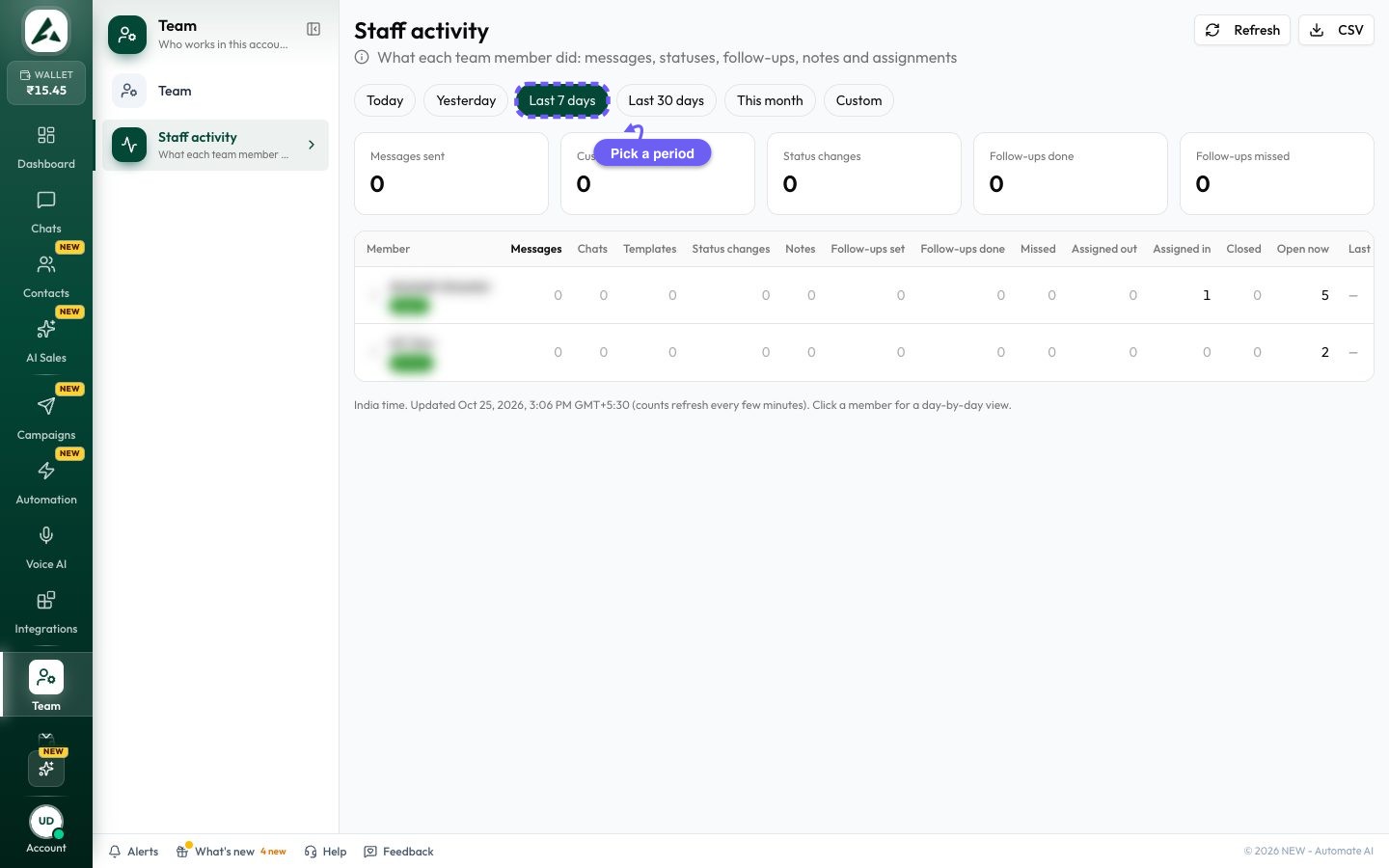Open the Help link in the footer
This screenshot has width=1389, height=868.
pos(325,852)
